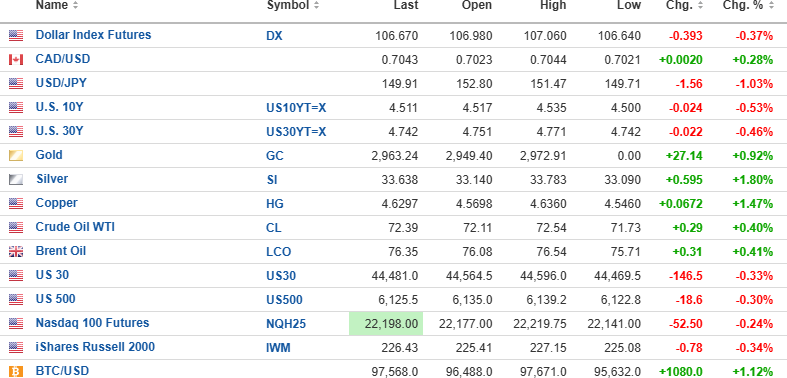This screenshot has width=787, height=378.
Task: Click the Bitcoin icon beside BTC/USD
Action: point(16,372)
